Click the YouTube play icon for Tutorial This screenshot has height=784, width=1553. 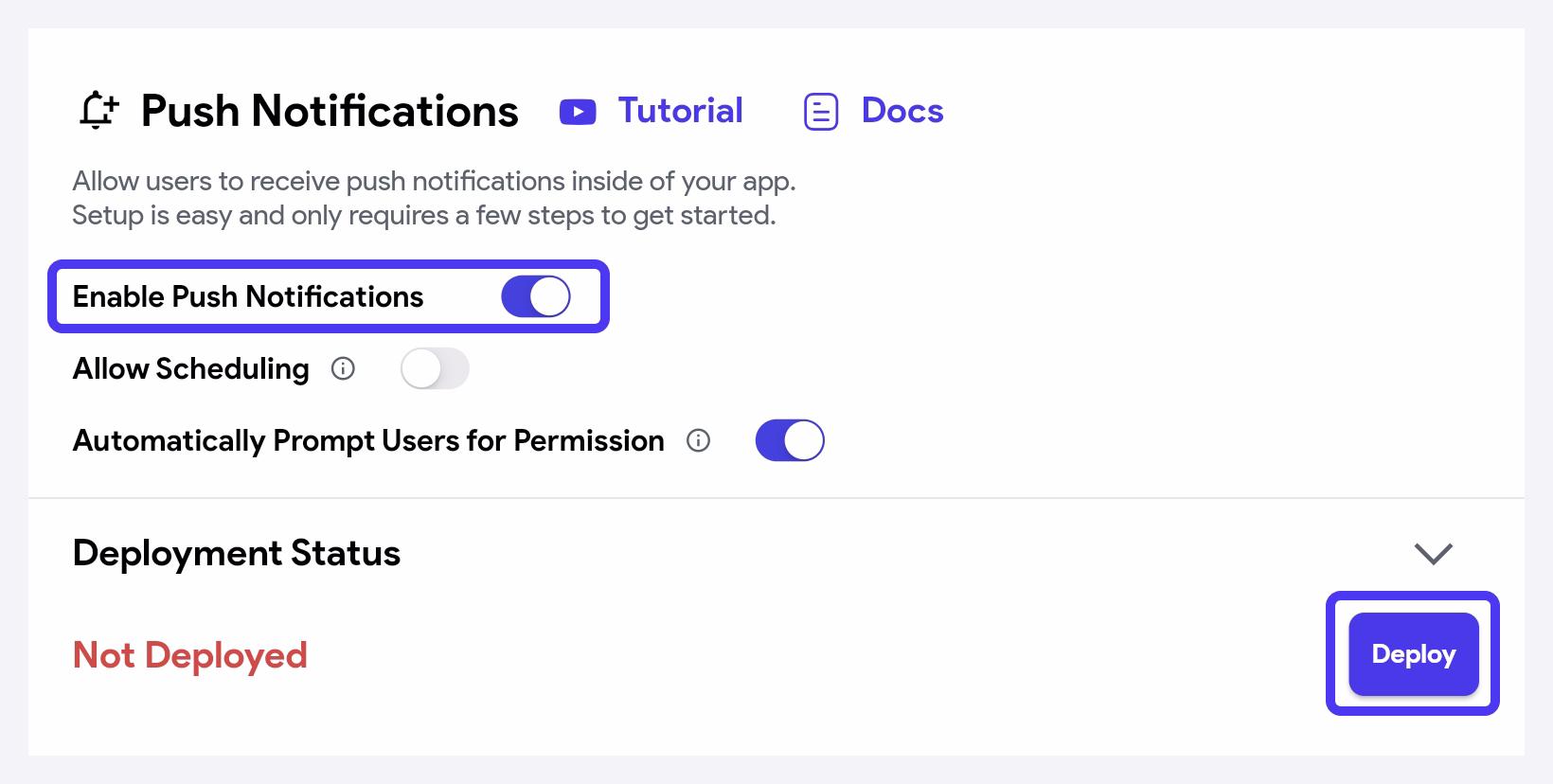coord(578,112)
